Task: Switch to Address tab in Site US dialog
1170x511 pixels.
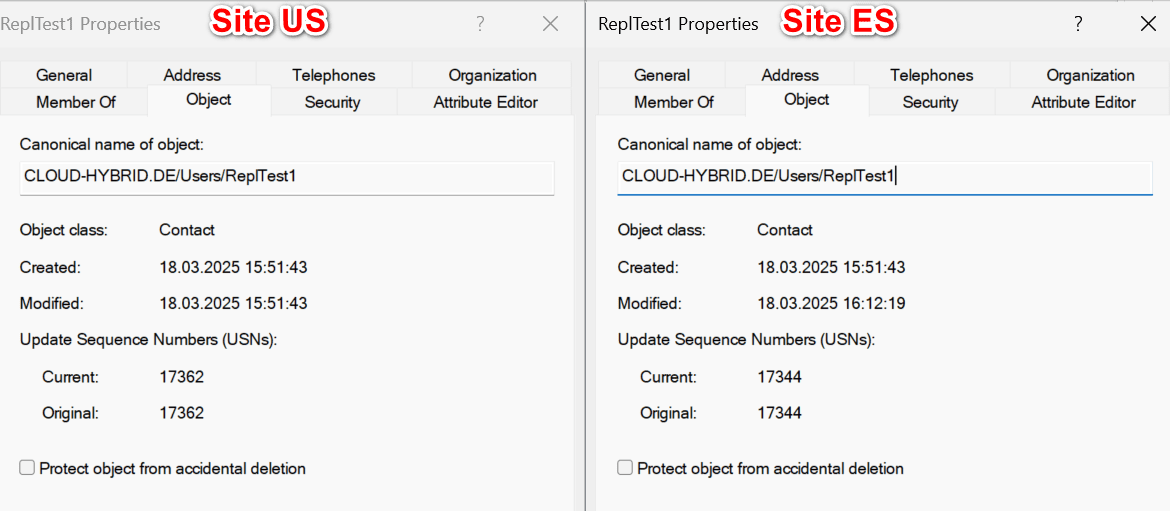Action: point(192,75)
